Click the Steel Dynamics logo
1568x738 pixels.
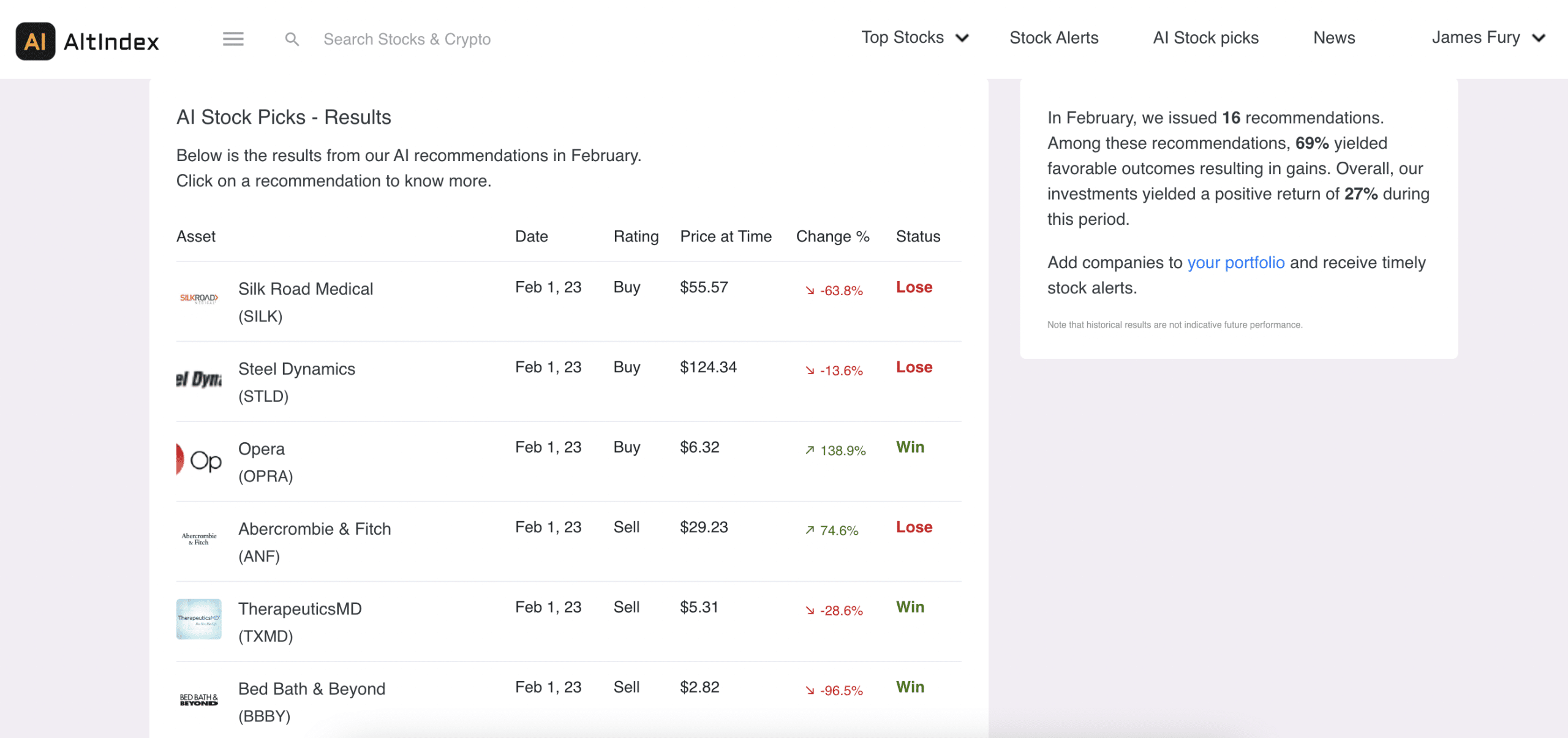click(199, 379)
